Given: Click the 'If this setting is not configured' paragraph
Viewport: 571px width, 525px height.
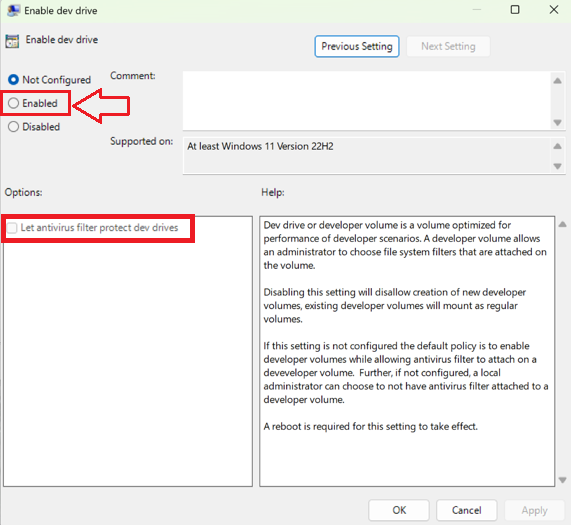Looking at the screenshot, I should [406, 372].
